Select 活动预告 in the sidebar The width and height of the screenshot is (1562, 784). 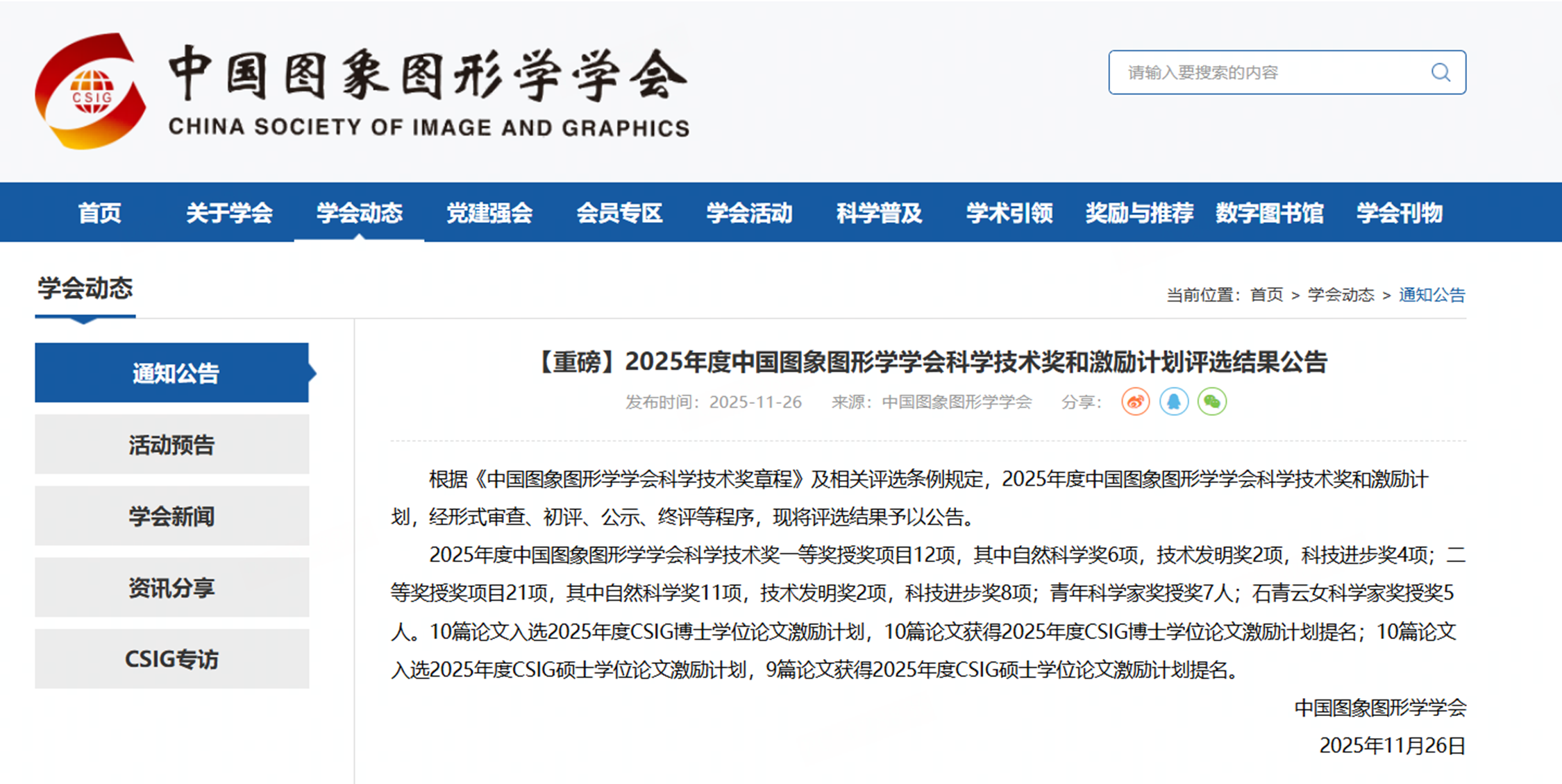[x=172, y=445]
